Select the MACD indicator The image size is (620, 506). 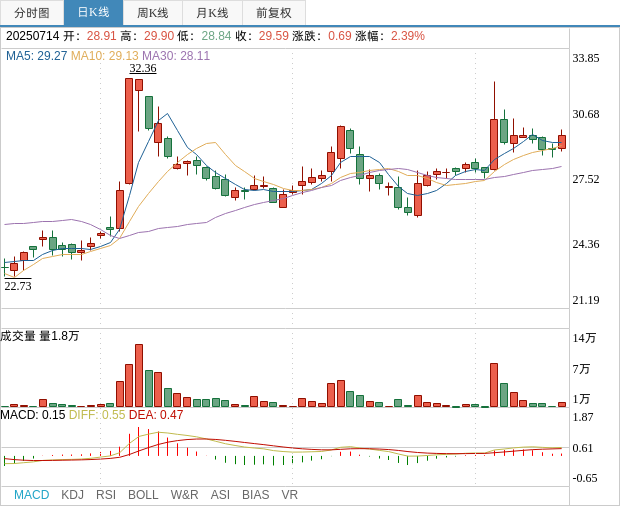(32, 495)
